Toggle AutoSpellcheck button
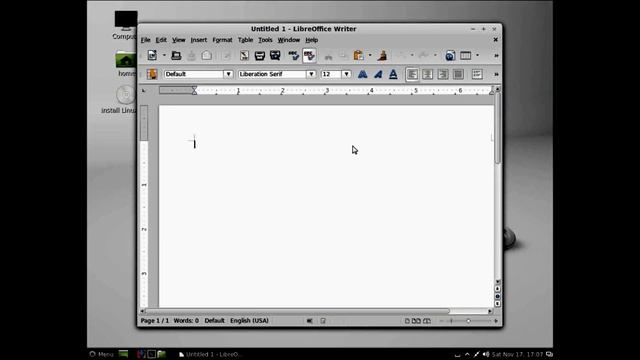Viewport: 640px width, 360px height. click(x=309, y=55)
